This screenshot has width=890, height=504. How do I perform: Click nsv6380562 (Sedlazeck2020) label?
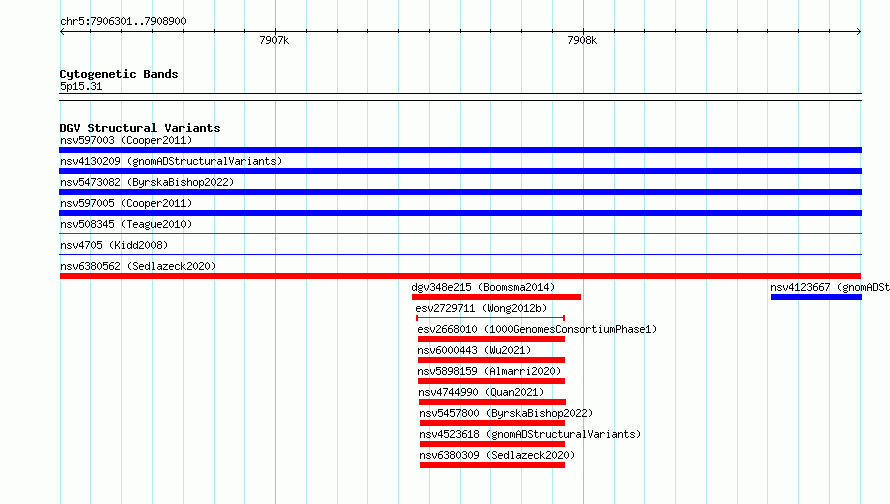(138, 266)
